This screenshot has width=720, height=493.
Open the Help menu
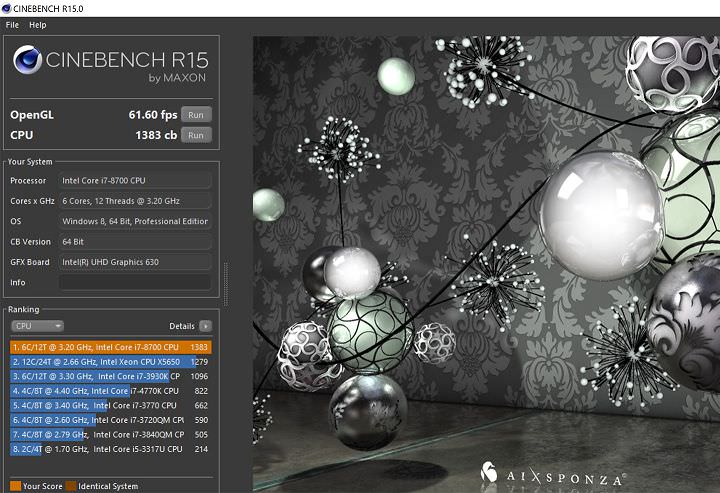[x=38, y=24]
